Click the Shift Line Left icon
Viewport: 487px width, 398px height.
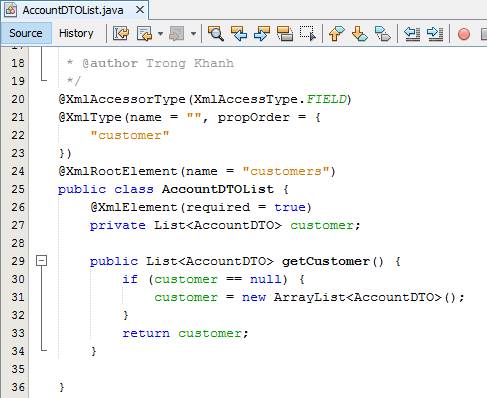[412, 33]
